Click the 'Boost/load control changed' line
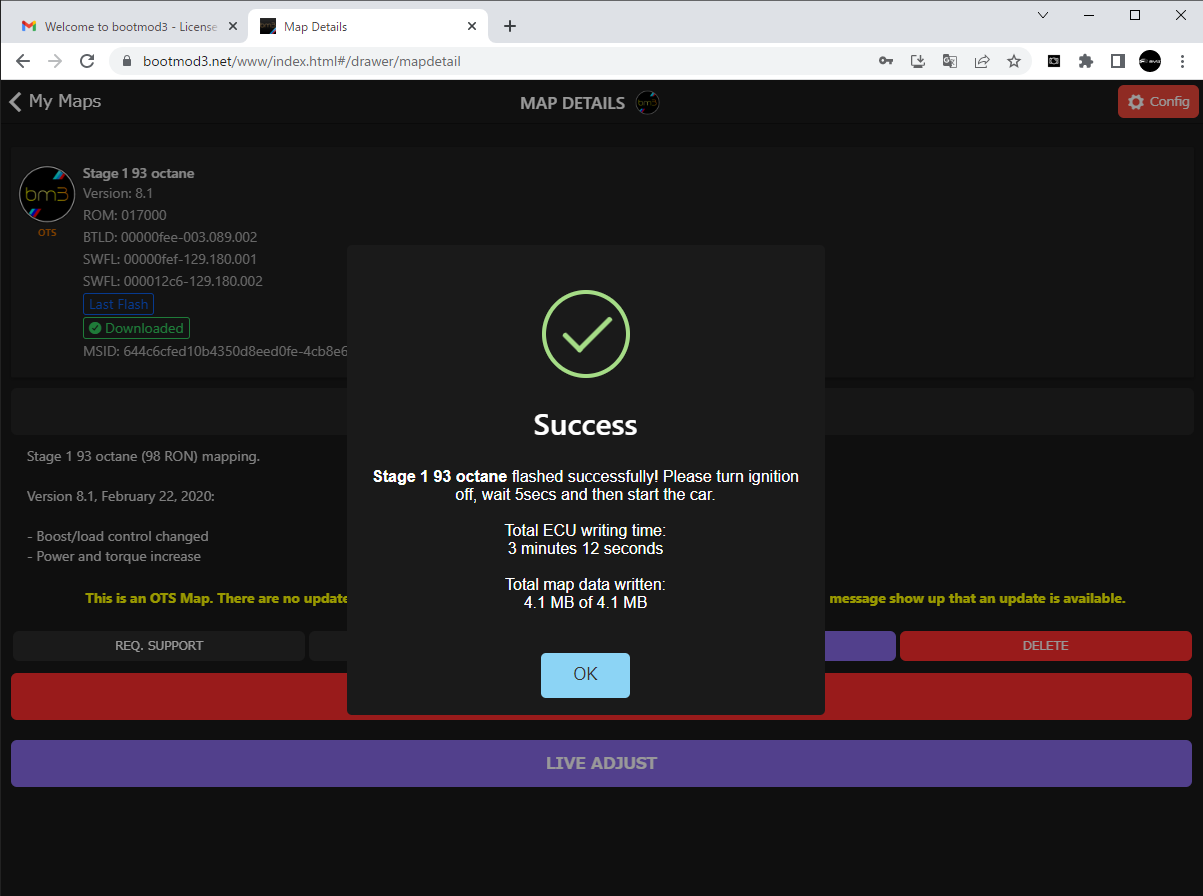1203x896 pixels. click(118, 536)
